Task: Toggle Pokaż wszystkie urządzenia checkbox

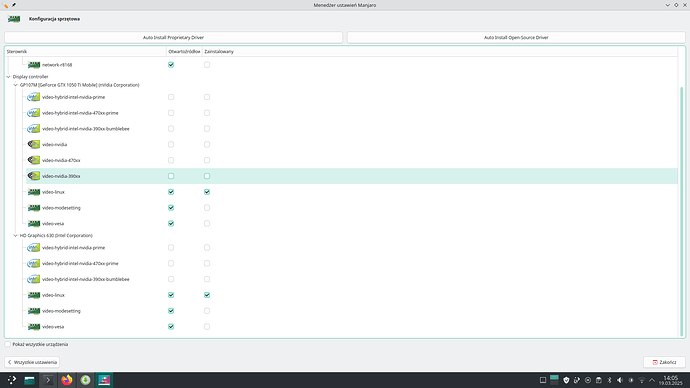Action: tap(7, 344)
